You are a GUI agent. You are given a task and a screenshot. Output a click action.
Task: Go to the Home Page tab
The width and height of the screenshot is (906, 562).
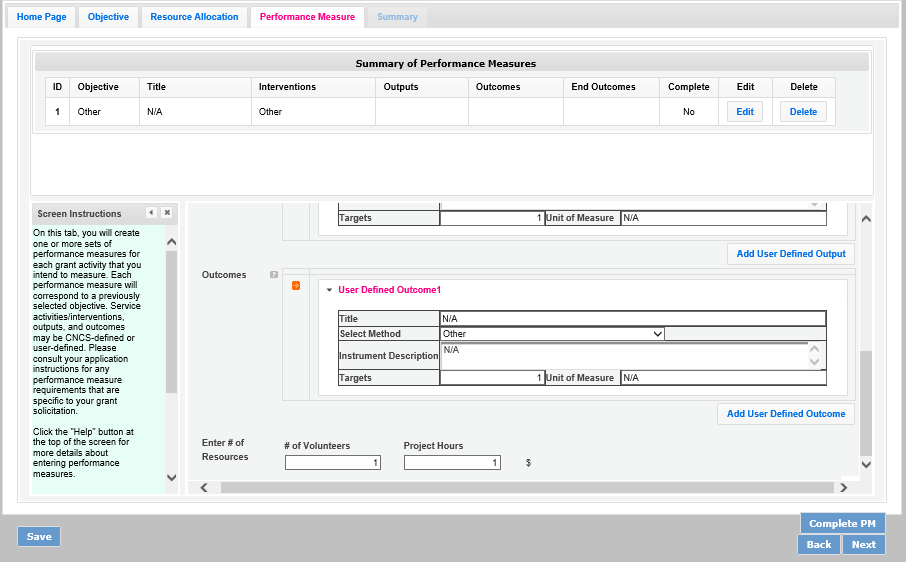click(x=42, y=17)
